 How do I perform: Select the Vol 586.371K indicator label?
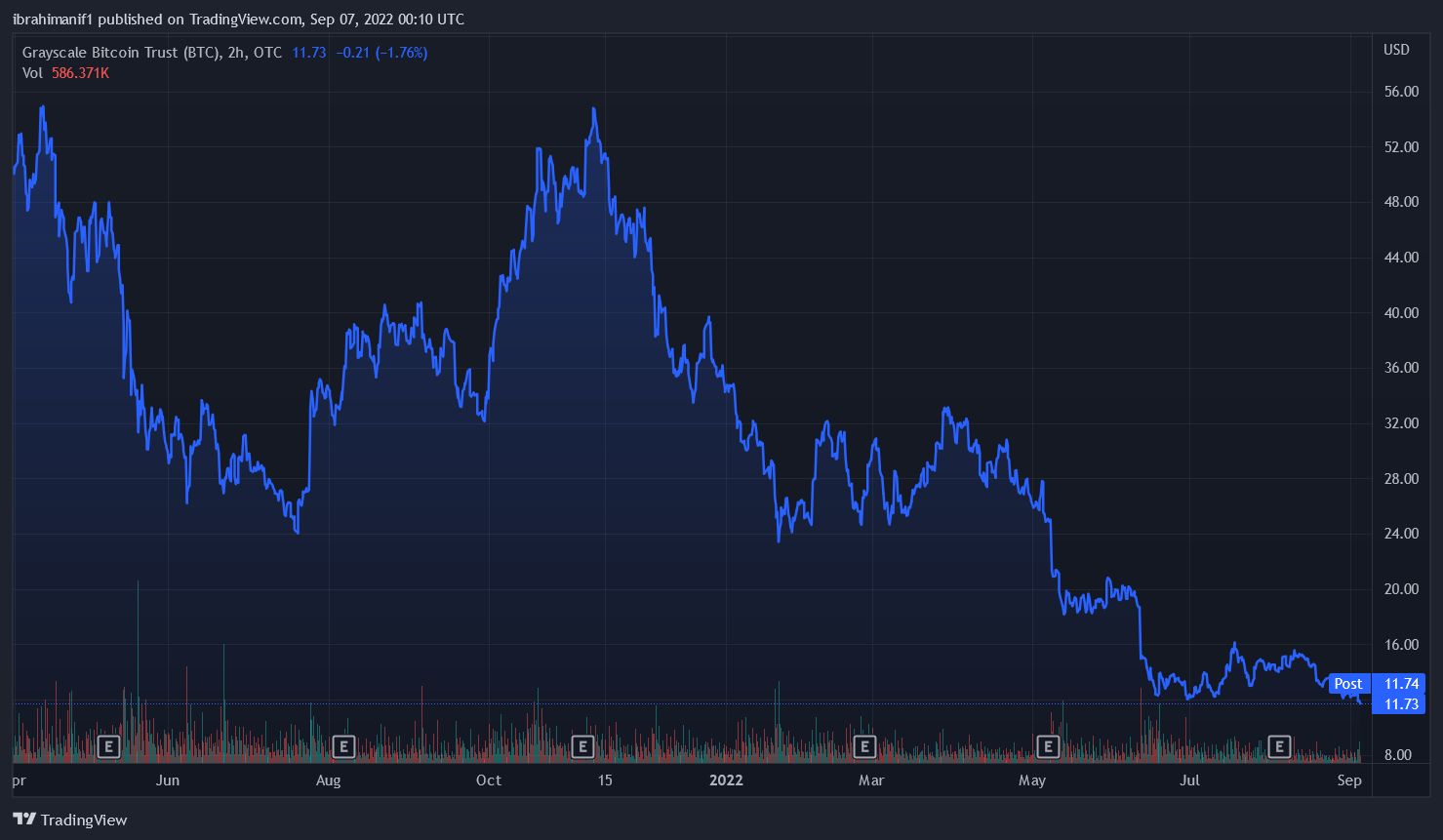pos(65,73)
